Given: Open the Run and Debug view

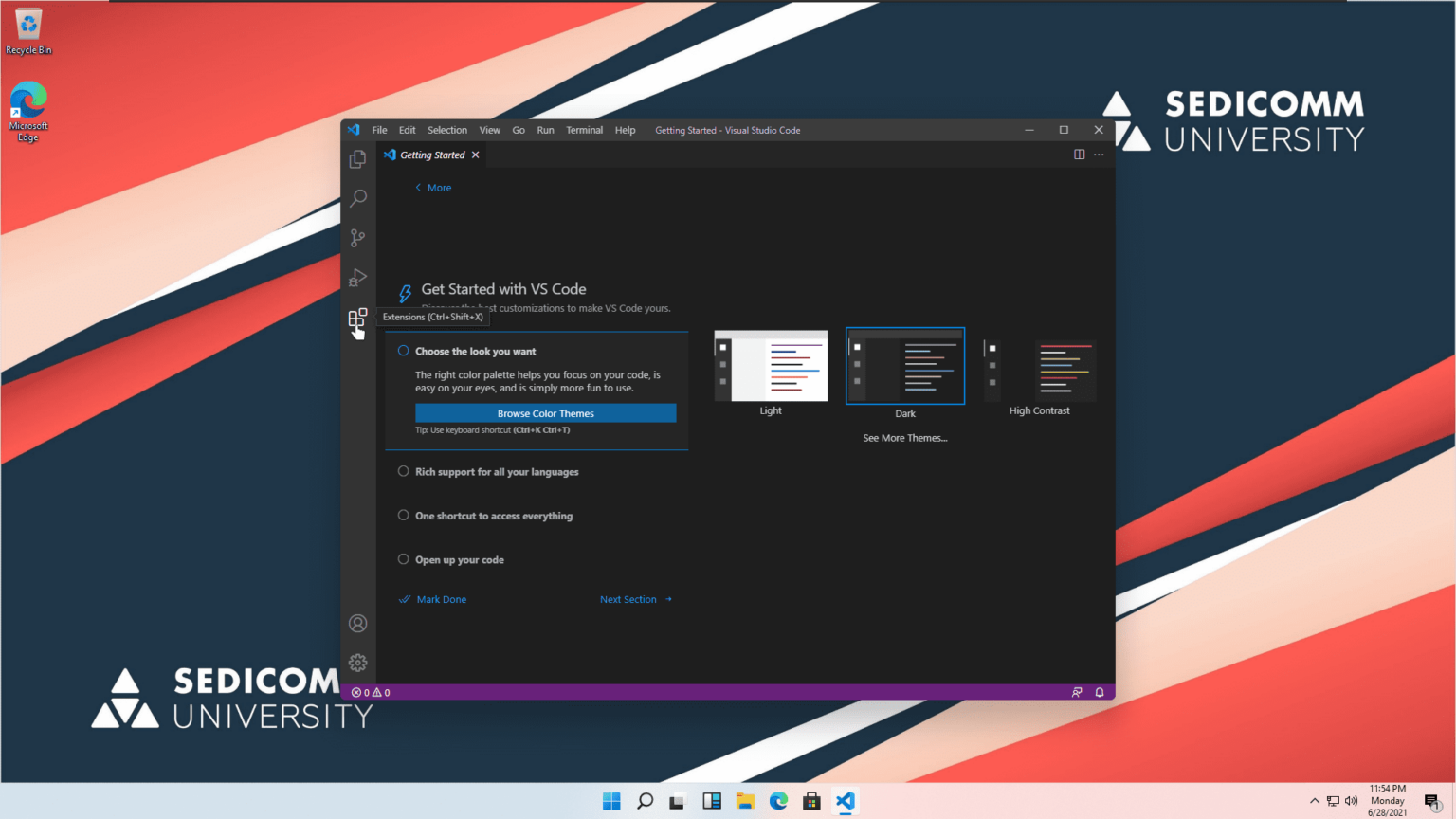Looking at the screenshot, I should [x=357, y=278].
